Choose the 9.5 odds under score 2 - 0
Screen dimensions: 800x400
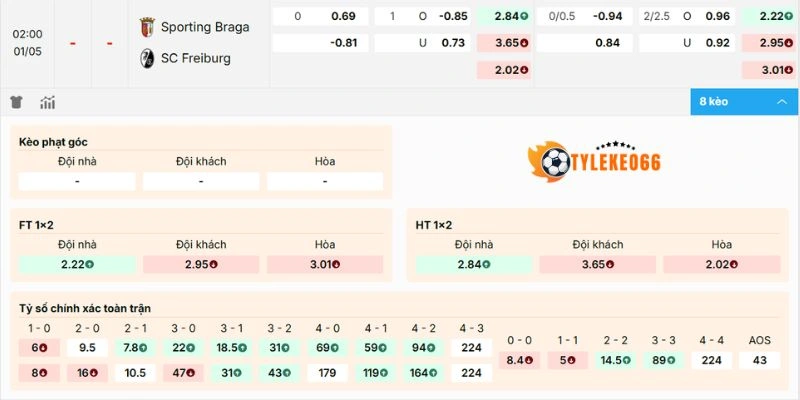pos(87,347)
